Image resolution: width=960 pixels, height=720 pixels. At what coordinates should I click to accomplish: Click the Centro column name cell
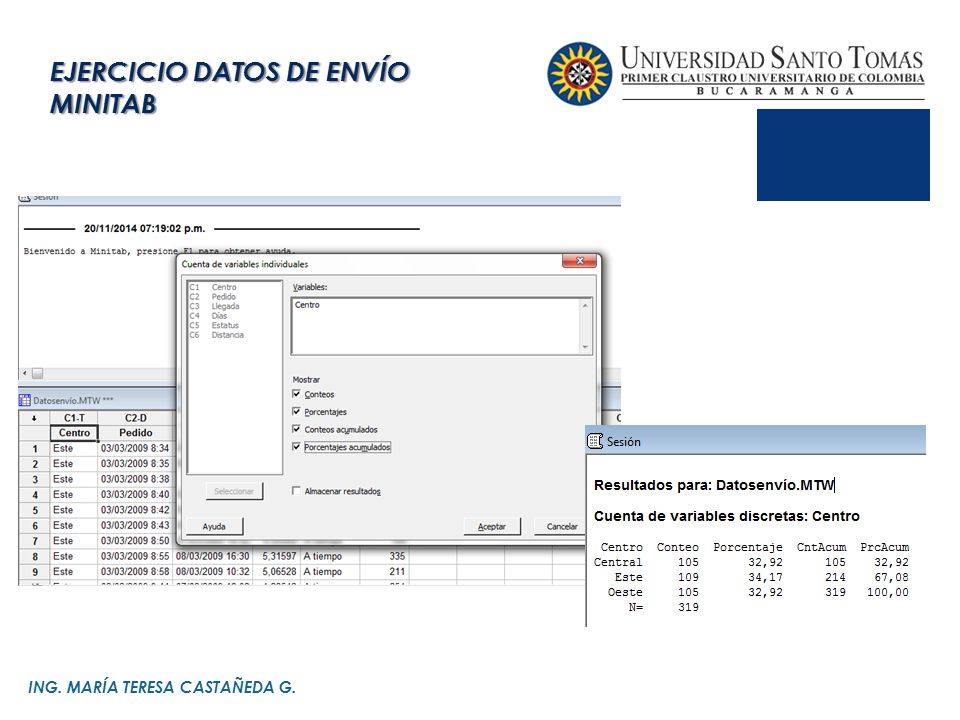tap(74, 433)
